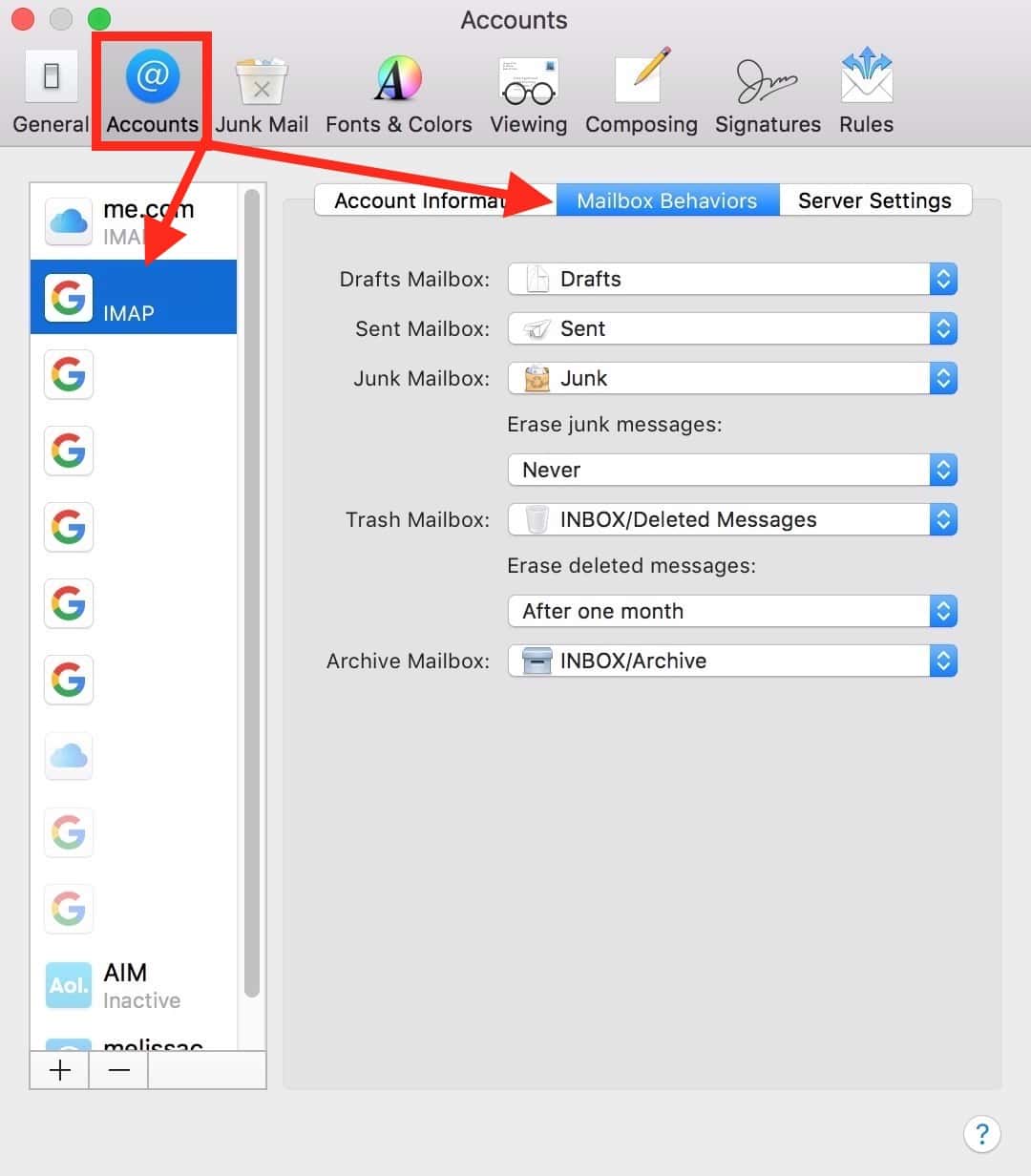Select the me.com iCloud account

(134, 221)
